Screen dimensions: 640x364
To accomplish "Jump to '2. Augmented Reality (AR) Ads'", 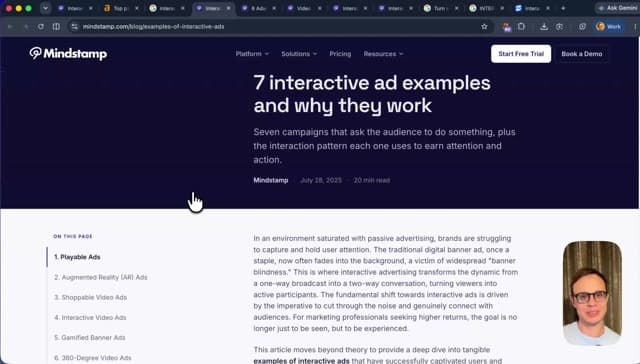I will point(100,277).
